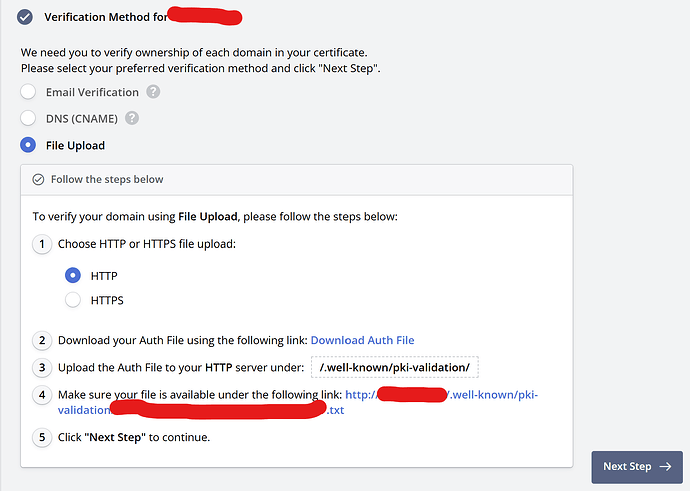Select File Upload radio option
Screen dimensions: 690x491
coord(28,145)
